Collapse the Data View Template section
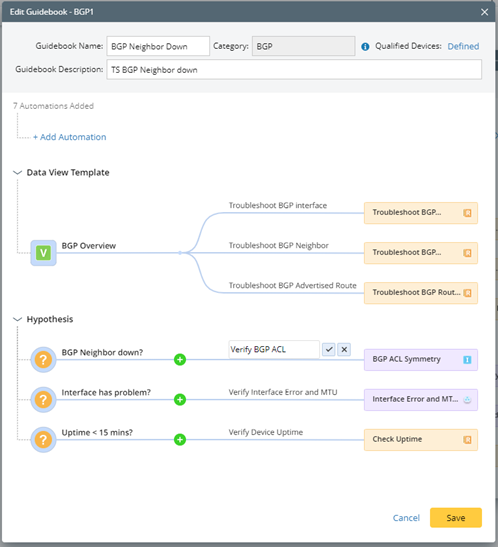This screenshot has height=547, width=498. 17,173
